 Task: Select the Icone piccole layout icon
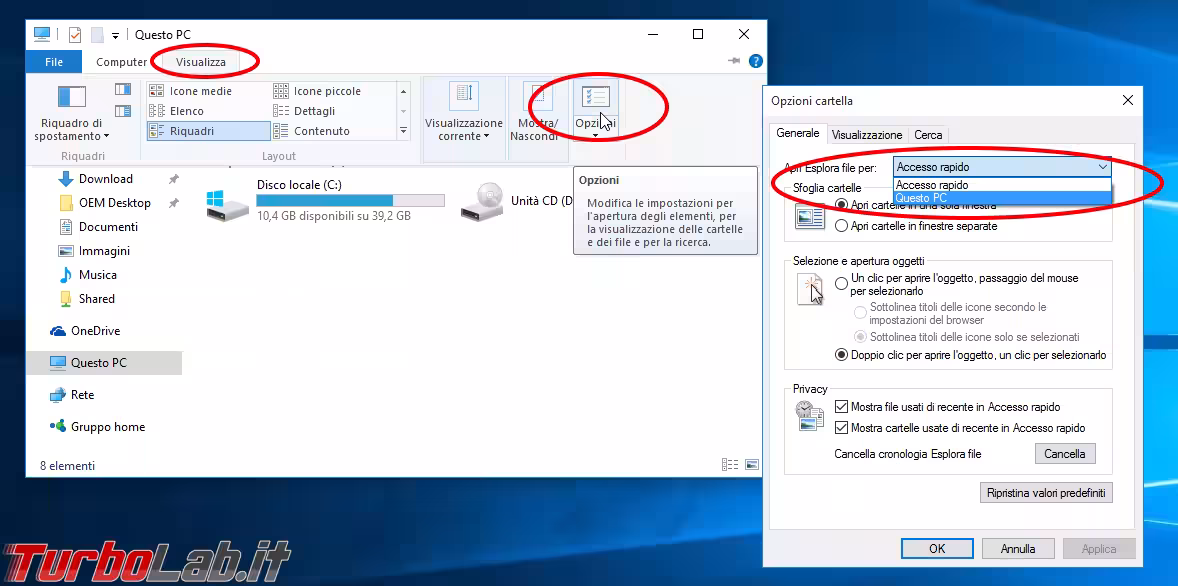coord(280,90)
